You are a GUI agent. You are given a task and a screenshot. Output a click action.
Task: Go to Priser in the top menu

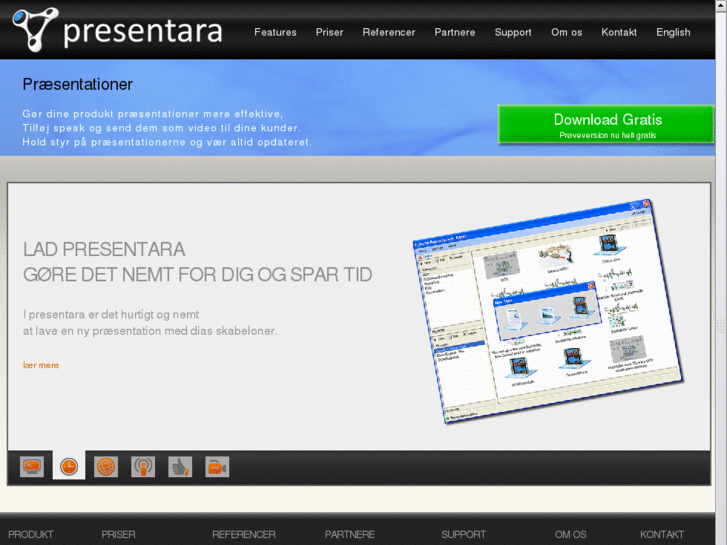[329, 32]
